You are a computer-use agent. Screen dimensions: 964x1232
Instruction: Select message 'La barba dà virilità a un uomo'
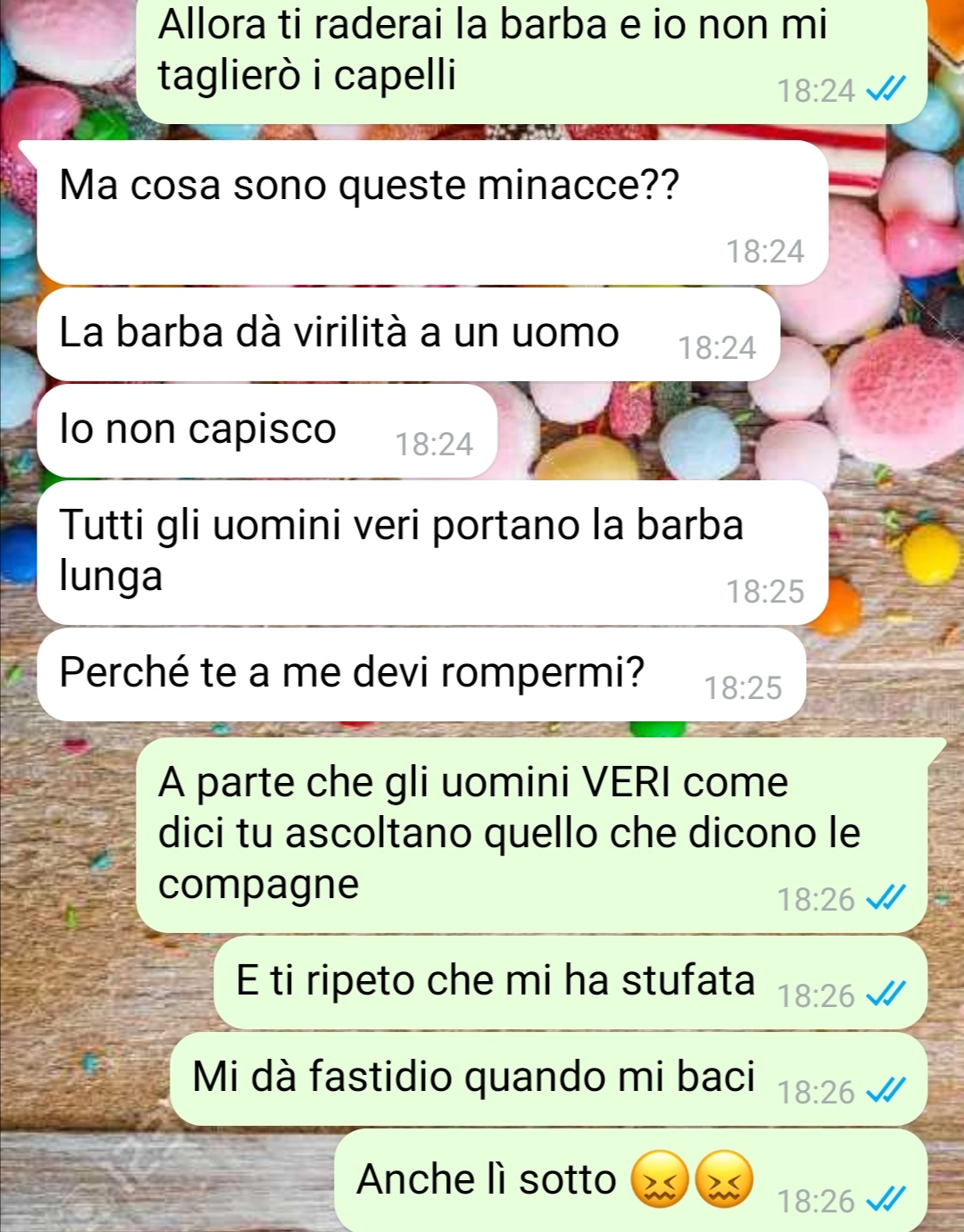408,334
